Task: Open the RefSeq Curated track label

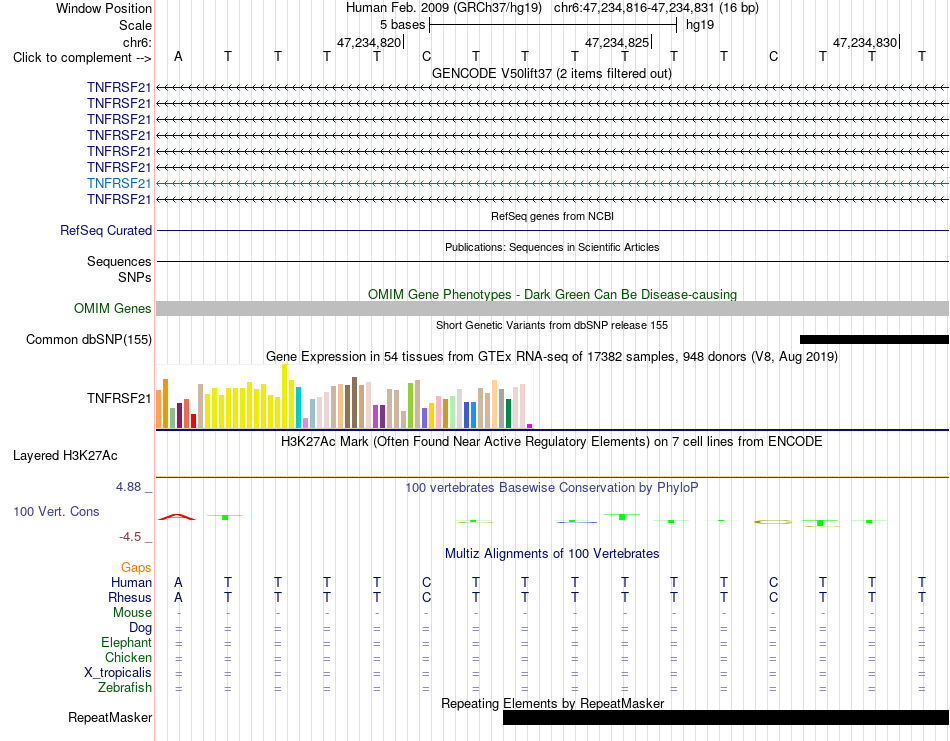Action: click(x=106, y=230)
